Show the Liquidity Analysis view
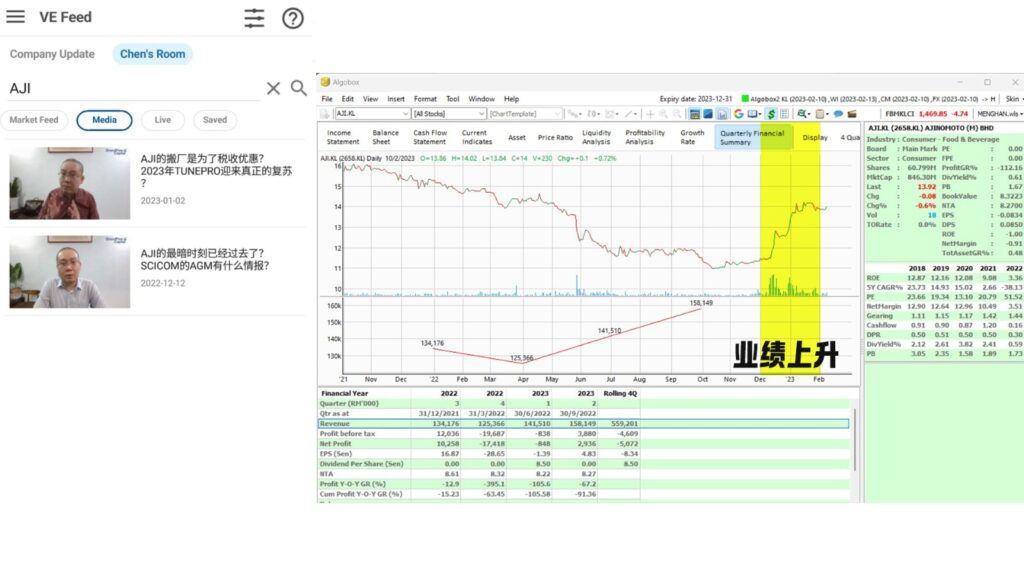Viewport: 1024px width, 576px height. pos(596,137)
